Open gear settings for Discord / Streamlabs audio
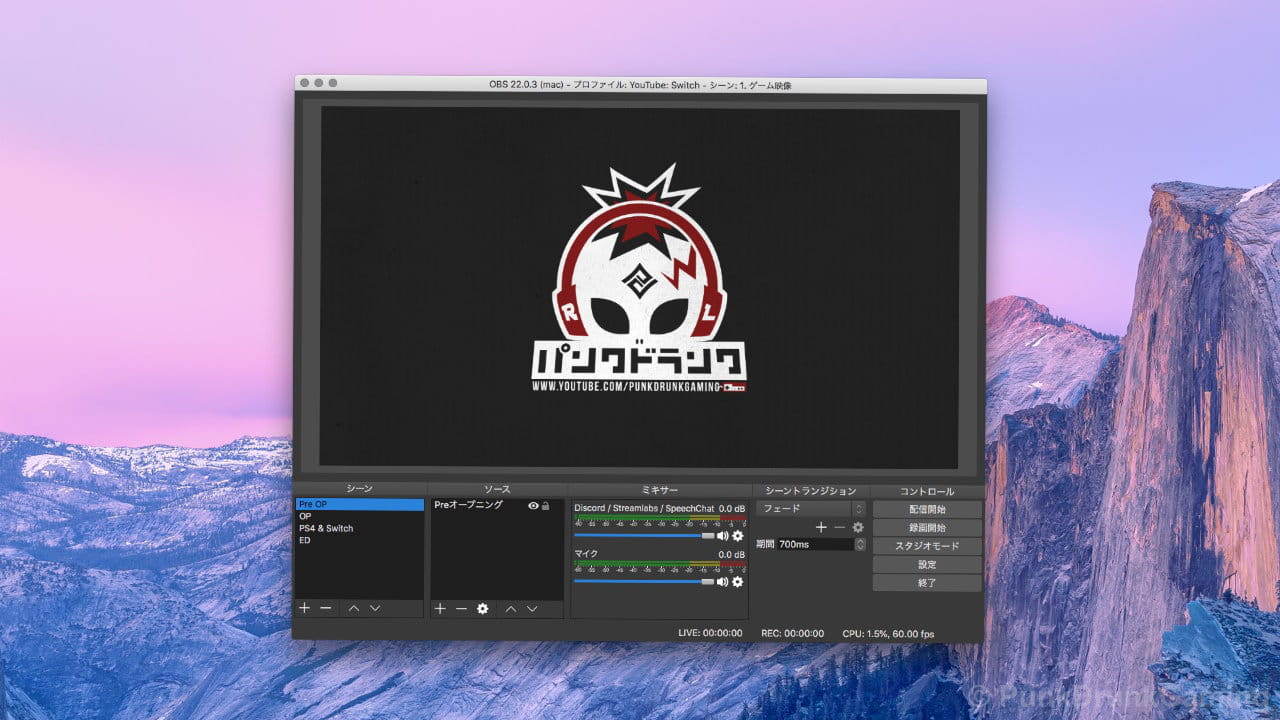Viewport: 1280px width, 720px height. [x=738, y=536]
